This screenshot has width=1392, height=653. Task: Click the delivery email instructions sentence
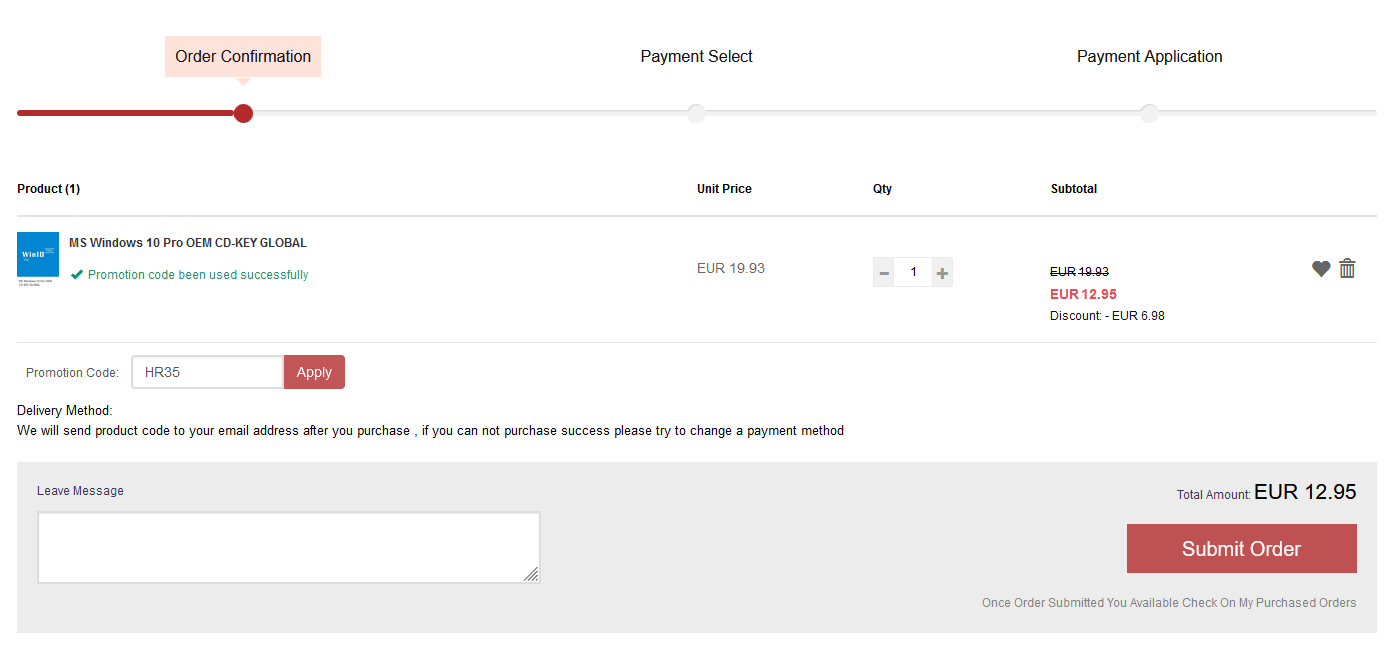pos(430,431)
